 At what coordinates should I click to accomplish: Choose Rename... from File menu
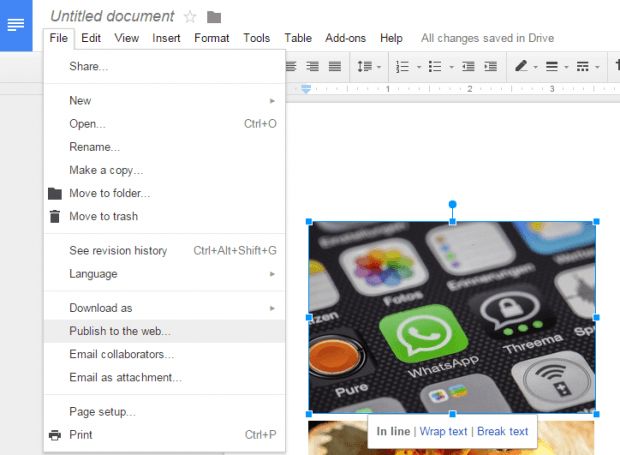[164, 147]
